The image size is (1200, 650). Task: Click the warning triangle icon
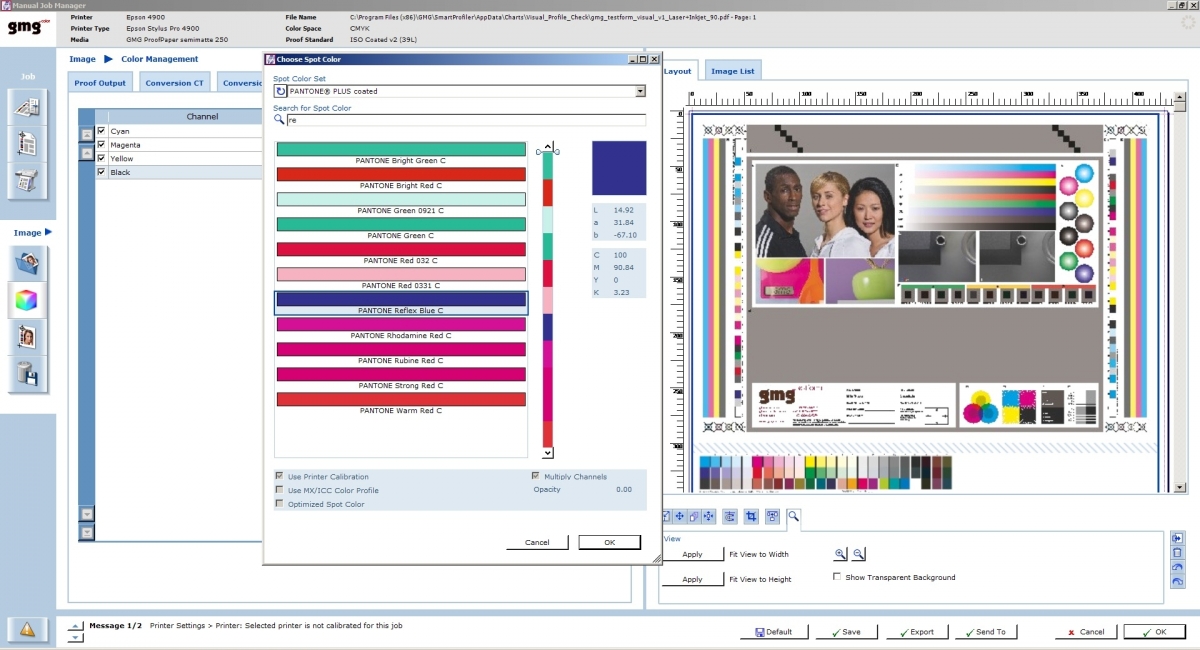click(x=27, y=630)
